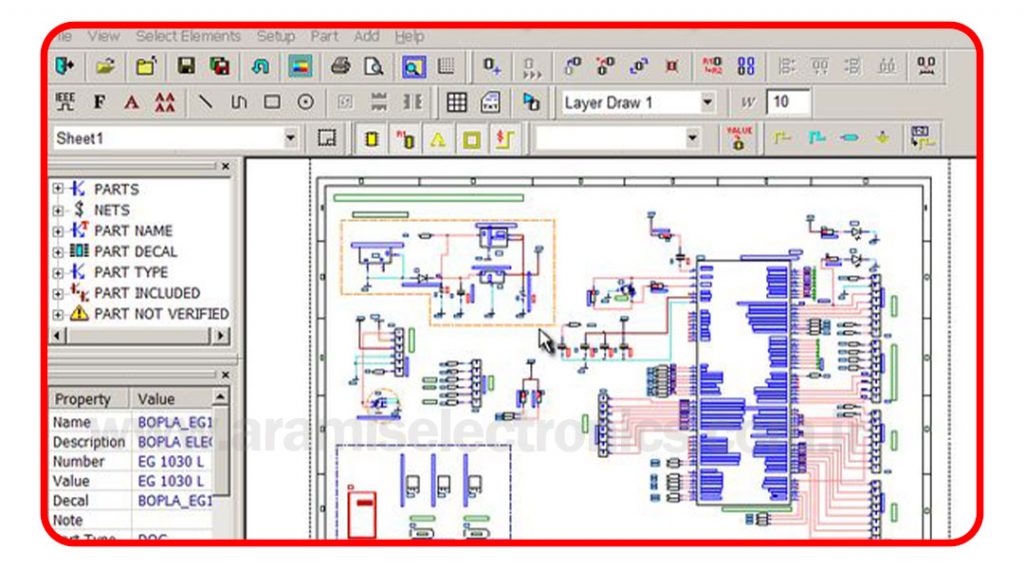Click the line width field showing 10
This screenshot has height=569, width=1024.
[788, 102]
